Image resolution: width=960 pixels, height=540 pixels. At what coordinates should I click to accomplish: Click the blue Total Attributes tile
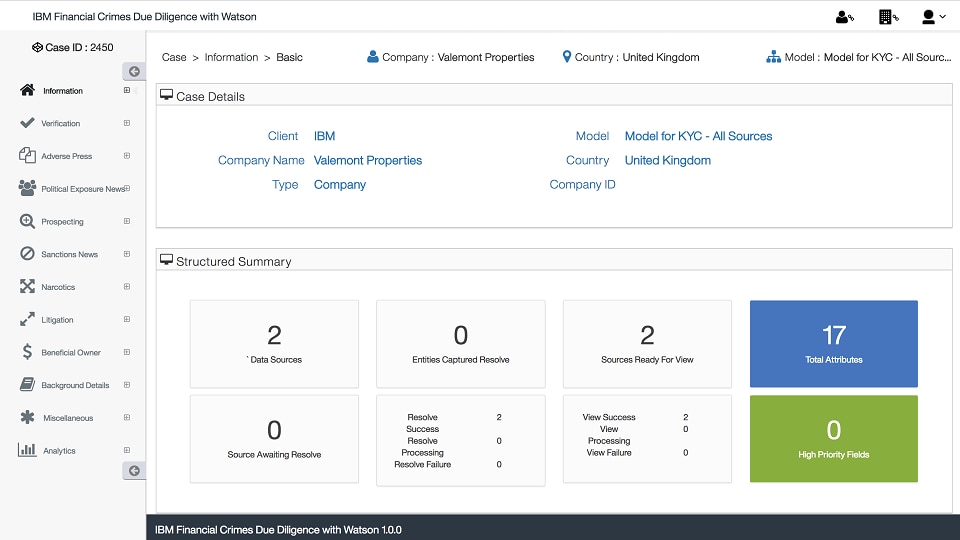point(834,343)
